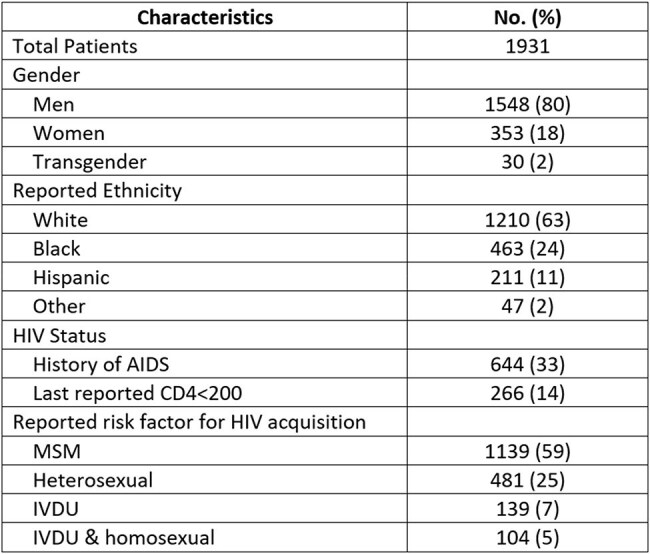Viewport: 650px width, 554px height.
Task: Select the History of AIDS label
Action: tap(101, 364)
